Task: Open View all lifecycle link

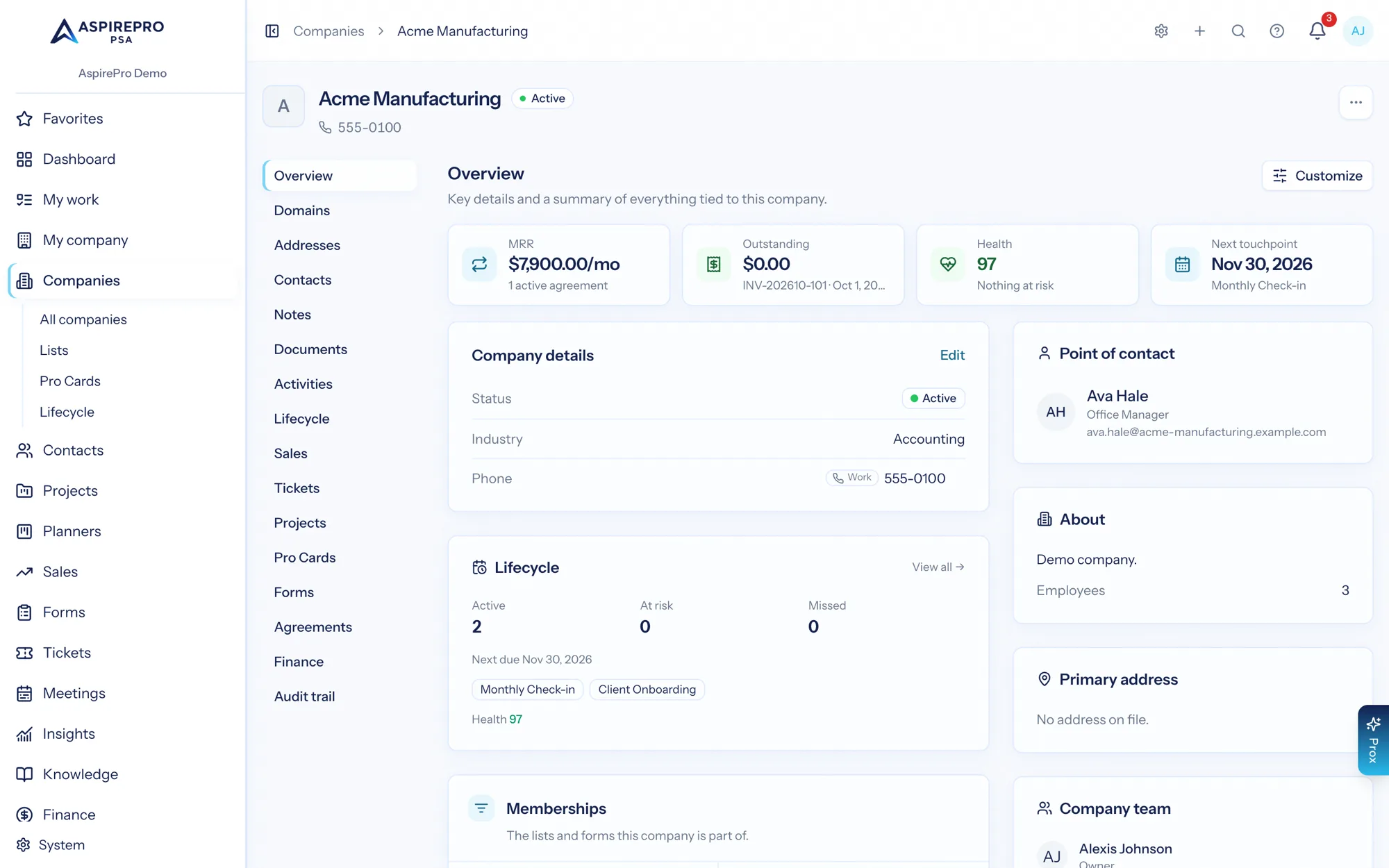Action: [938, 567]
